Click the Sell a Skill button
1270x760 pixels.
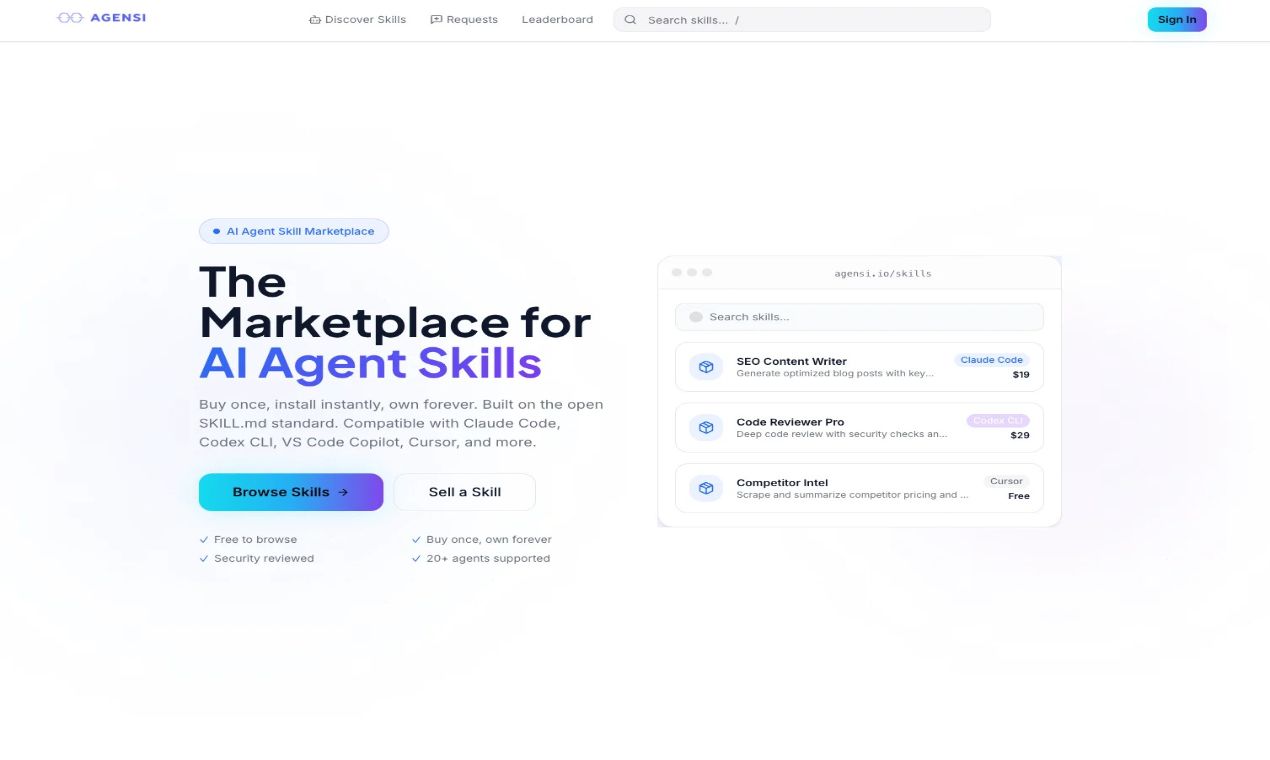point(464,492)
